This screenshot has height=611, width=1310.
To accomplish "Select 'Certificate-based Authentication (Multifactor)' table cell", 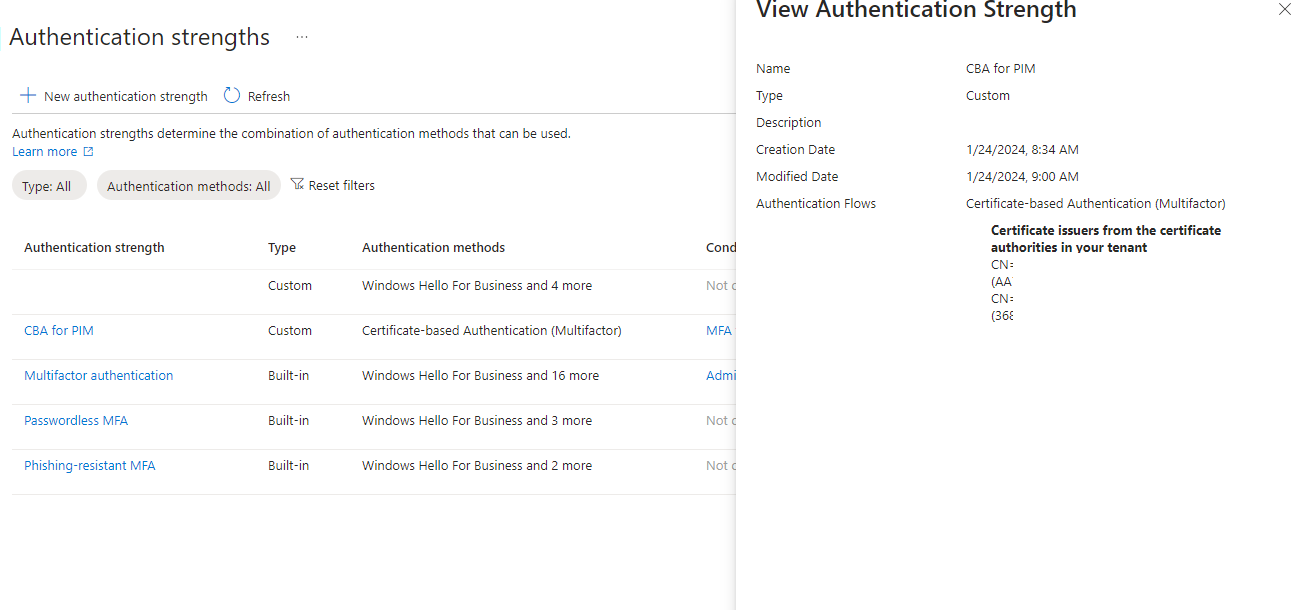I will tap(492, 331).
